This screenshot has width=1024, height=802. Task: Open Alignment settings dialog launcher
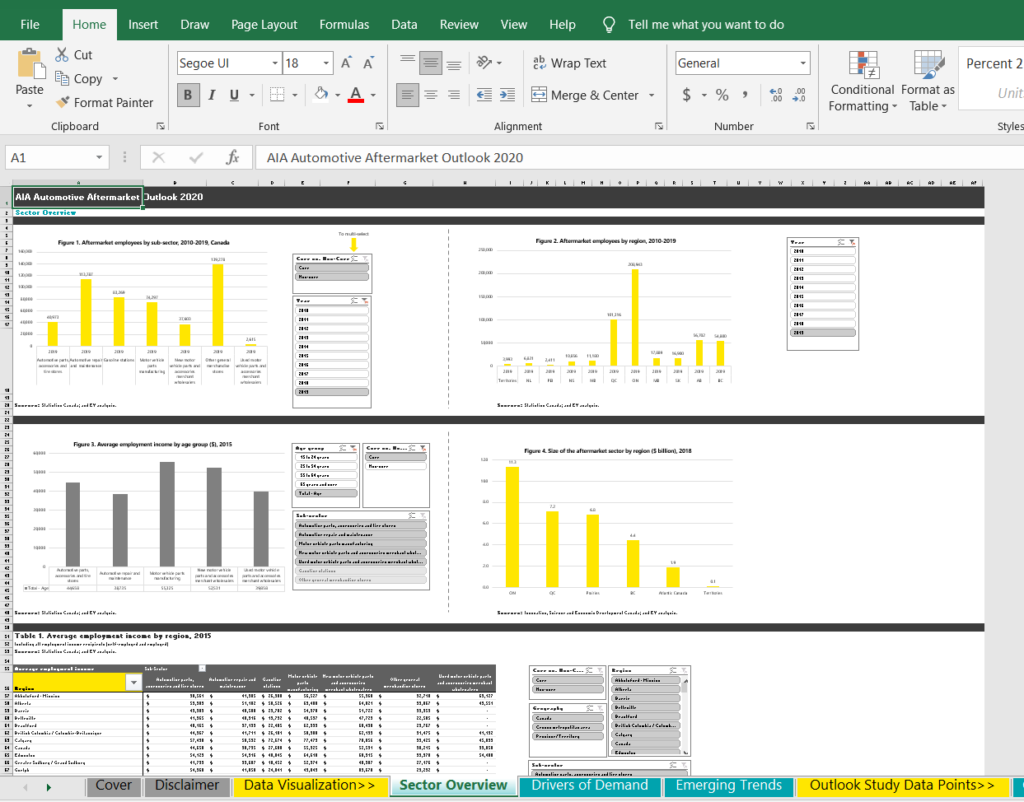coord(659,126)
